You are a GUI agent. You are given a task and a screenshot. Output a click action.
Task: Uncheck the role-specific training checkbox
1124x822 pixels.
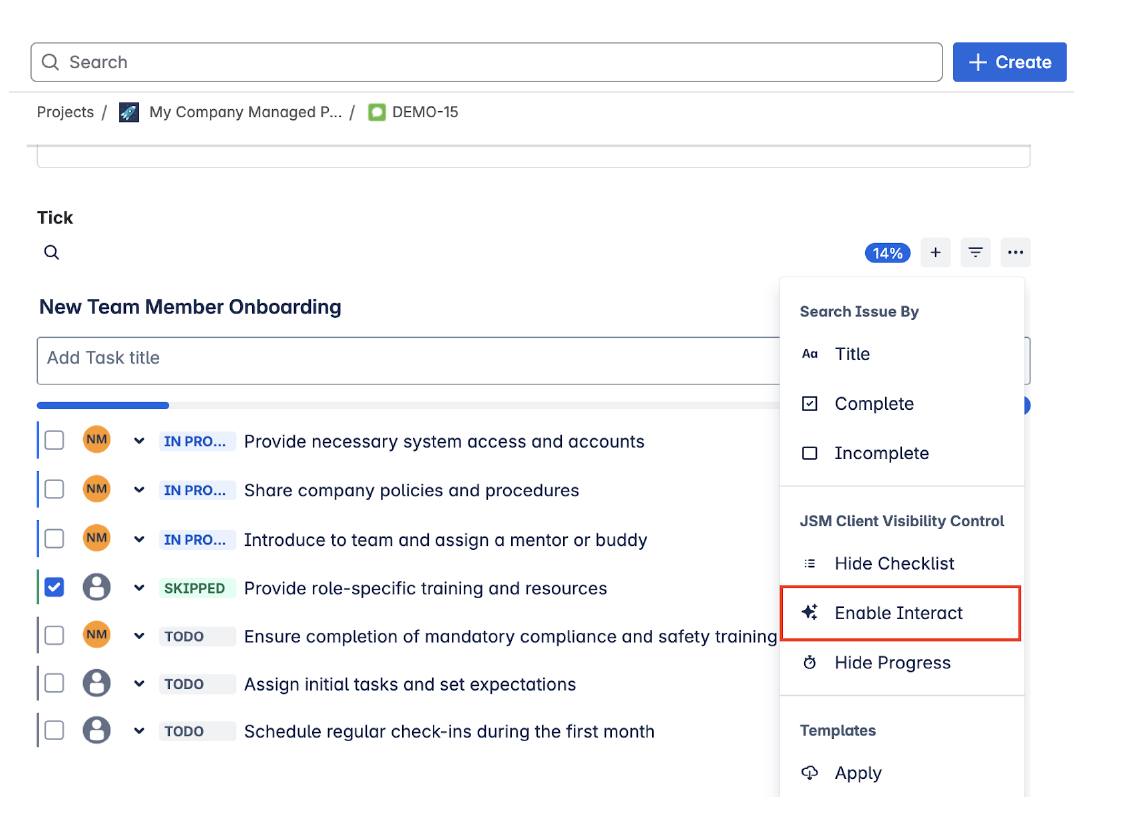coord(54,587)
